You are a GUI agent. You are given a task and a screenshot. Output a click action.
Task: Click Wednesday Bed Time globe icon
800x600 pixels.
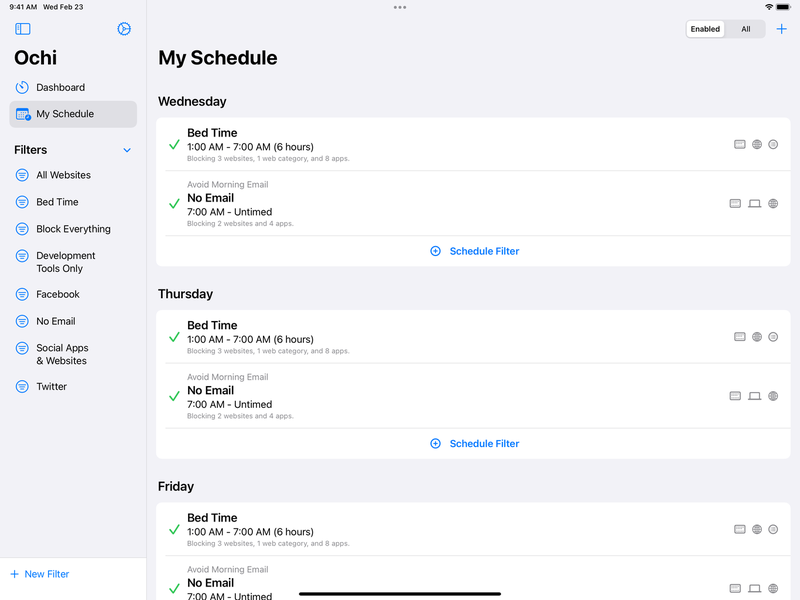click(757, 145)
